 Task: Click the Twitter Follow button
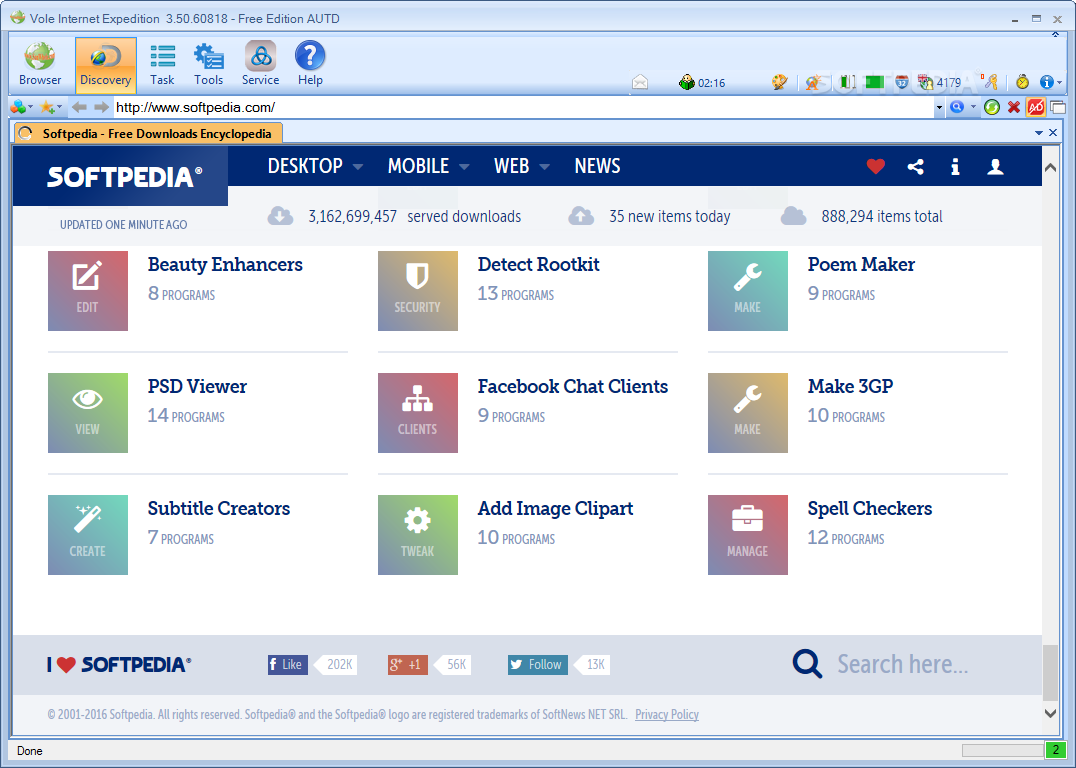click(538, 664)
